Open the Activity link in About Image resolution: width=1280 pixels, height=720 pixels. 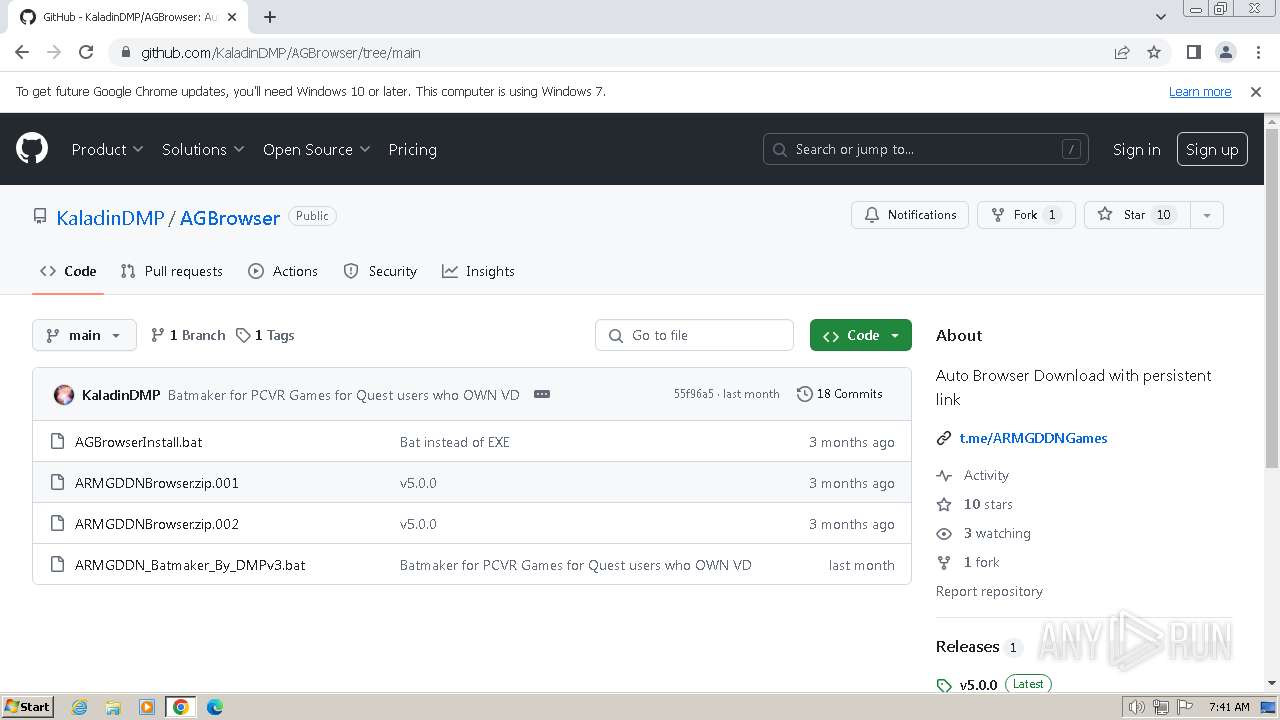986,475
